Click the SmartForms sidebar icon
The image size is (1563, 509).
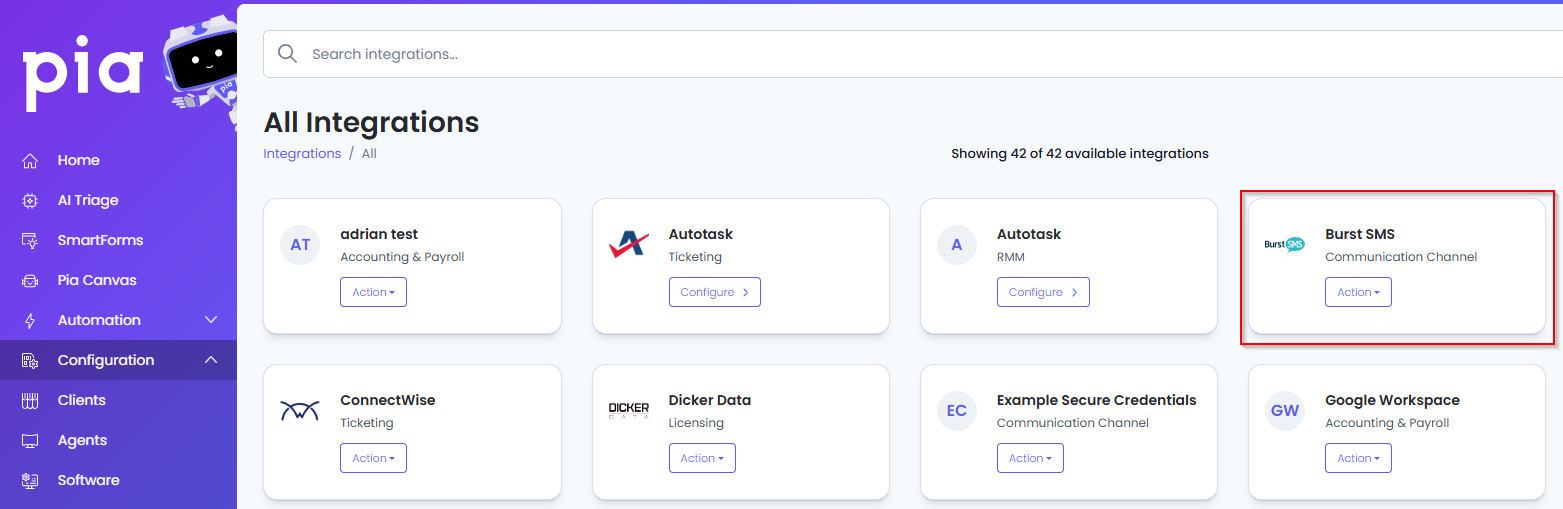tap(30, 240)
